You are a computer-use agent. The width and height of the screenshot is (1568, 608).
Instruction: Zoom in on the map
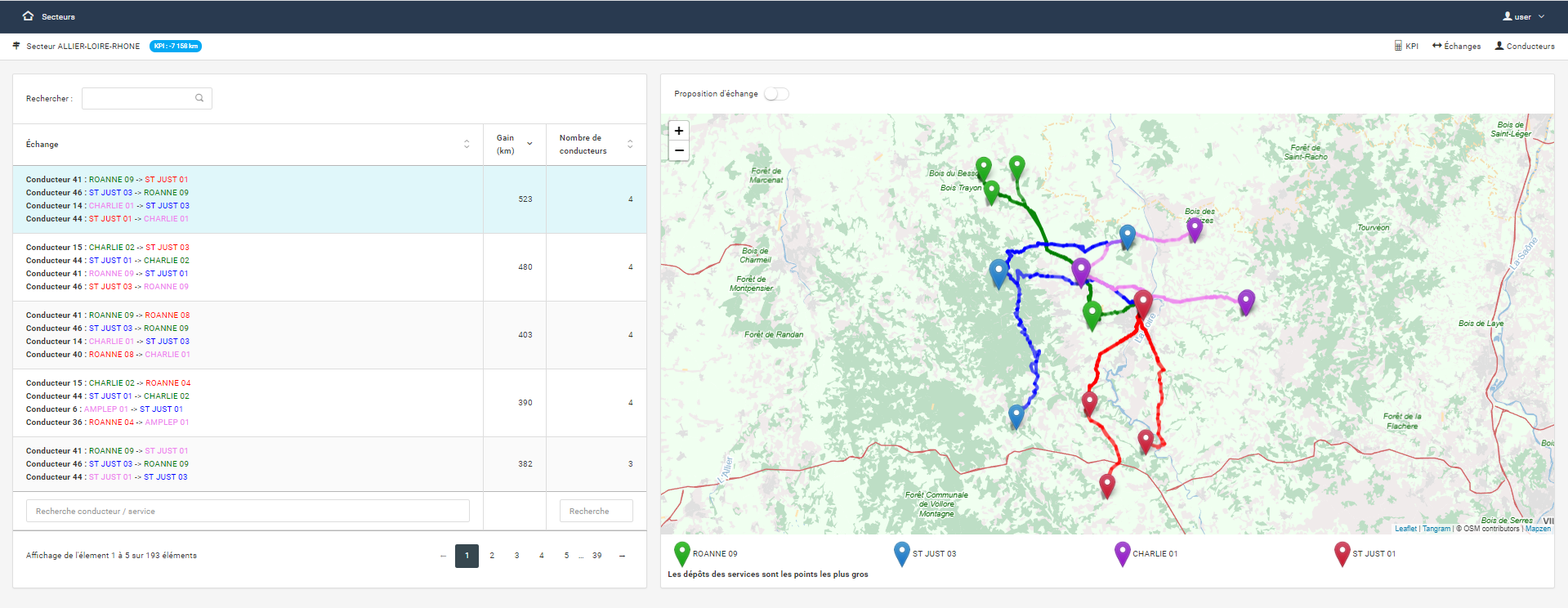click(678, 131)
